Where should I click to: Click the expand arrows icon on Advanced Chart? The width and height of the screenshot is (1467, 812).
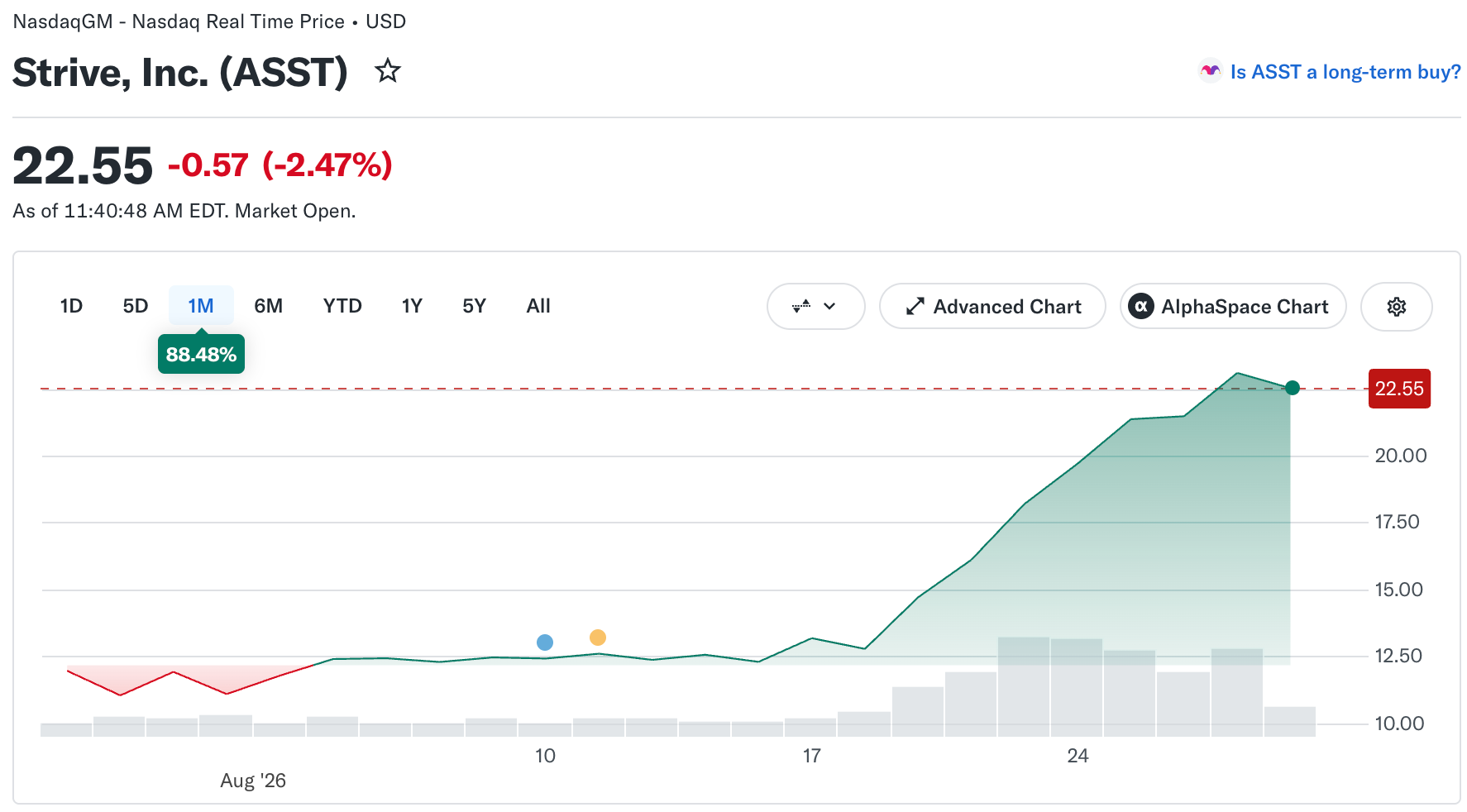[x=915, y=307]
